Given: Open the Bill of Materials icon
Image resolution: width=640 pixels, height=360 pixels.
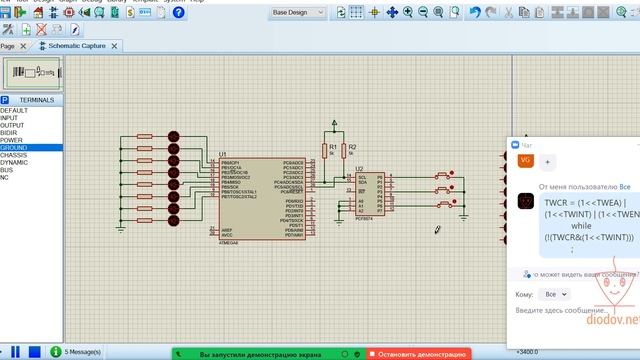Looking at the screenshot, I should (130, 12).
